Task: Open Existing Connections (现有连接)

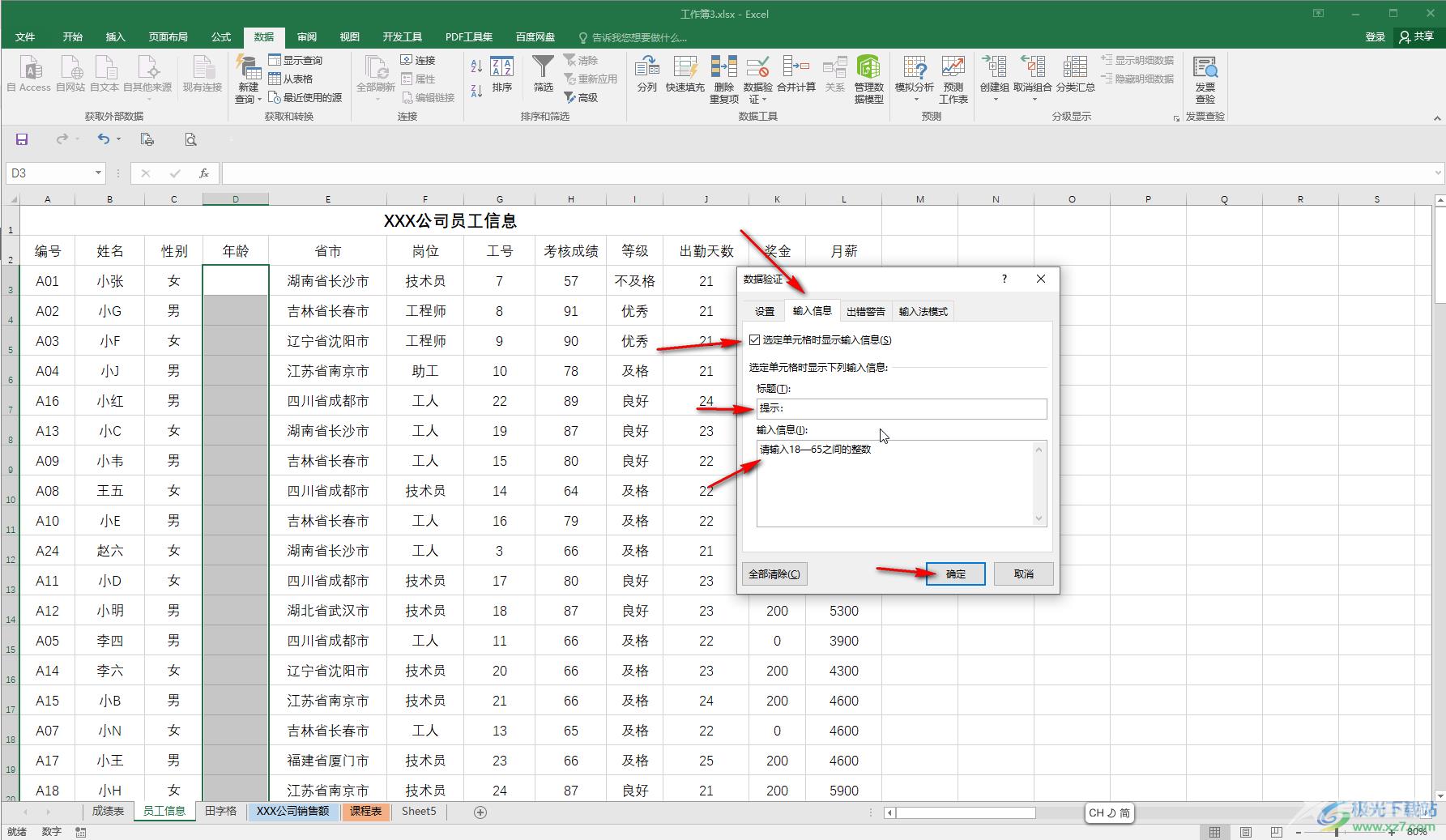Action: coord(202,74)
